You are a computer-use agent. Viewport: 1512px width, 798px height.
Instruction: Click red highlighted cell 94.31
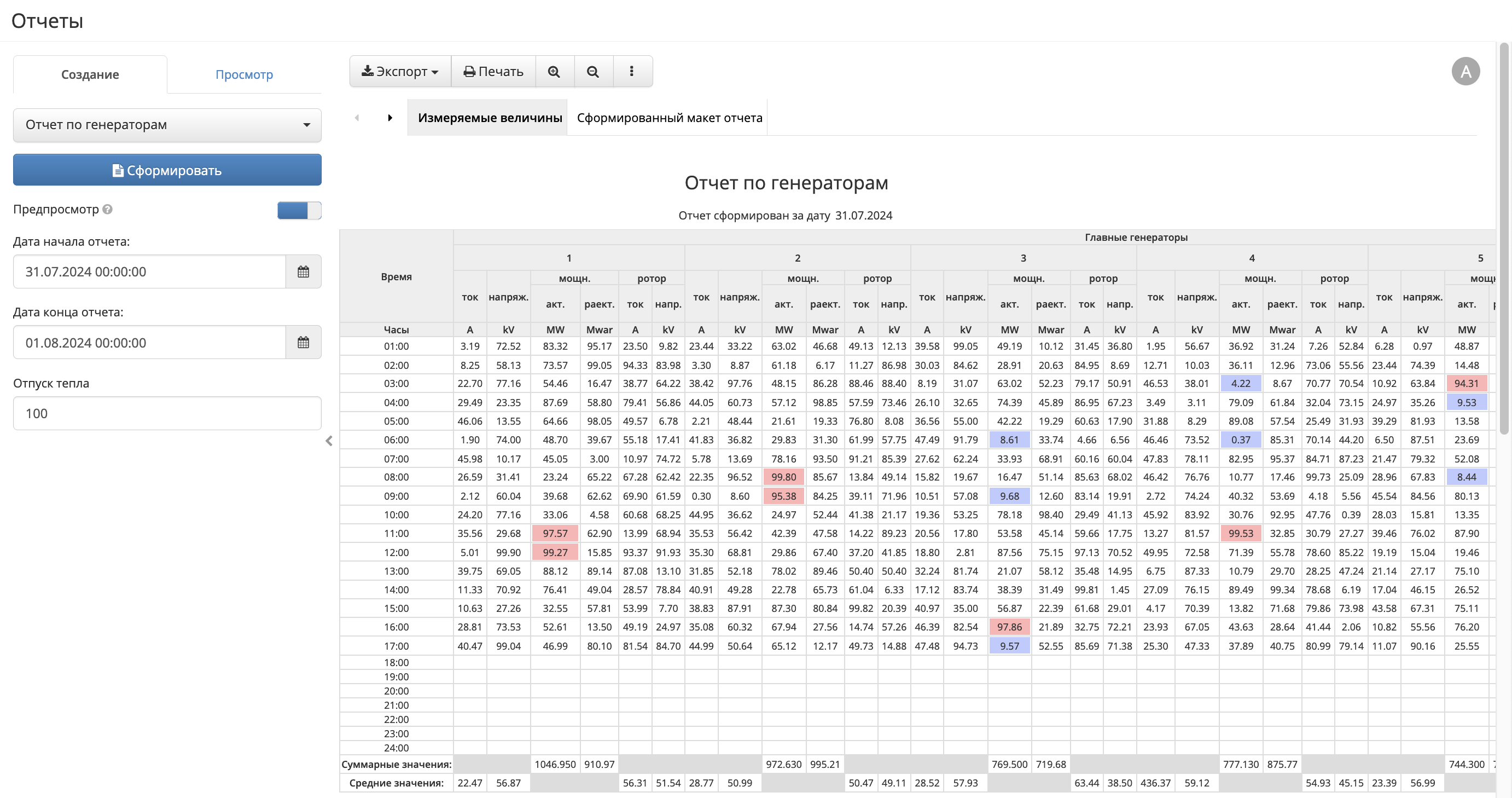coord(1467,384)
